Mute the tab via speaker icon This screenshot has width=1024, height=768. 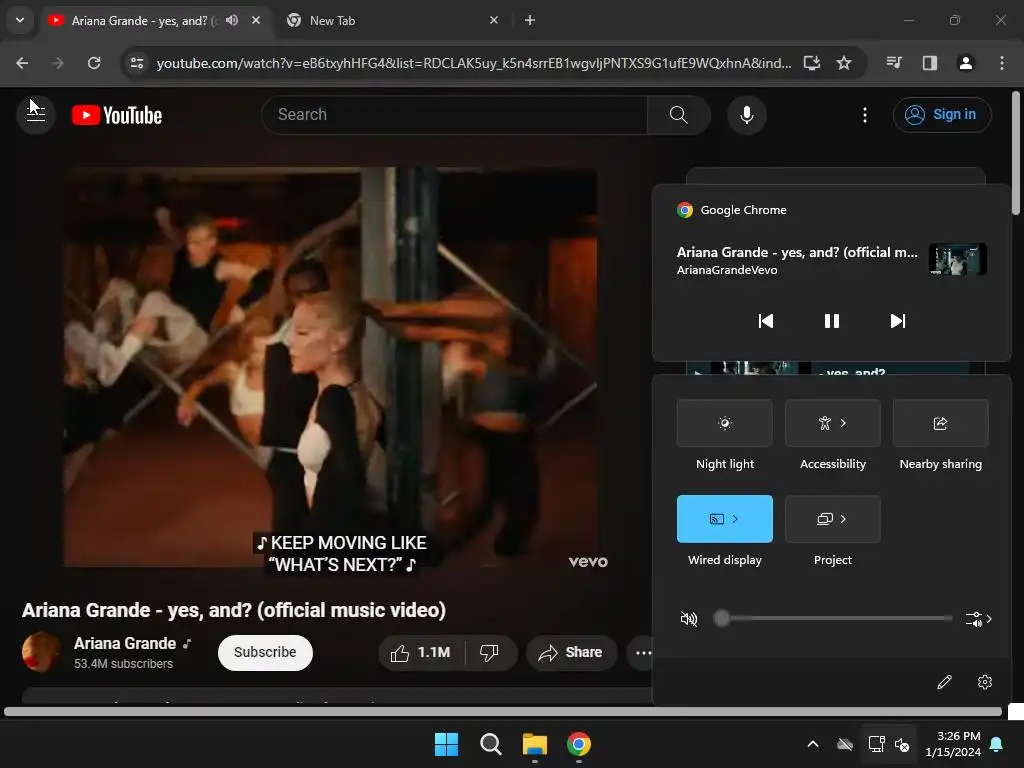click(232, 20)
